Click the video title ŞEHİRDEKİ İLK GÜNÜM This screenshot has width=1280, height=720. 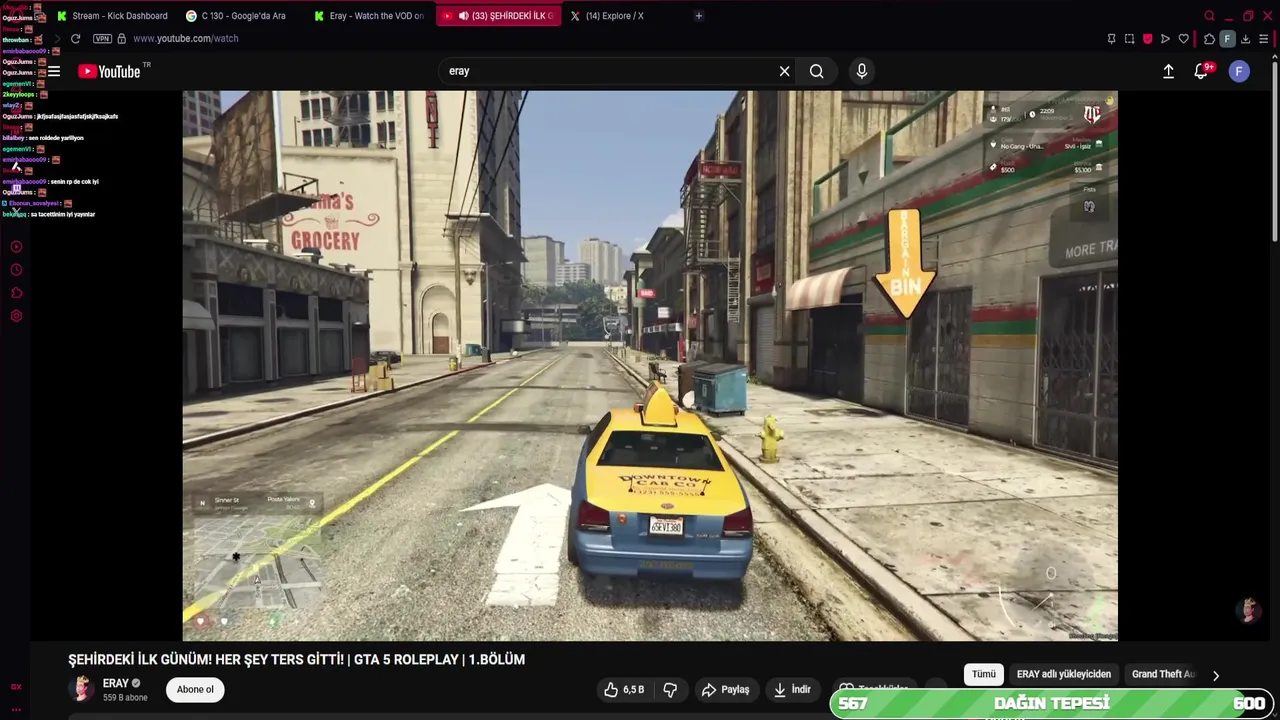pyautogui.click(x=296, y=659)
